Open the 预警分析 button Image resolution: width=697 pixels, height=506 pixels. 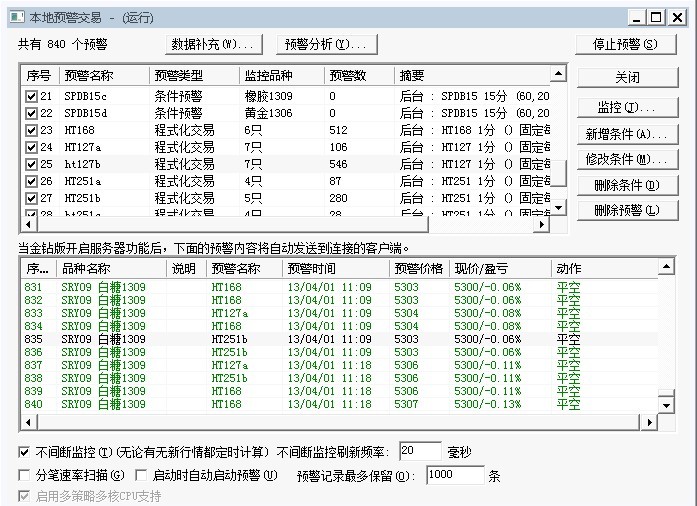(326, 44)
